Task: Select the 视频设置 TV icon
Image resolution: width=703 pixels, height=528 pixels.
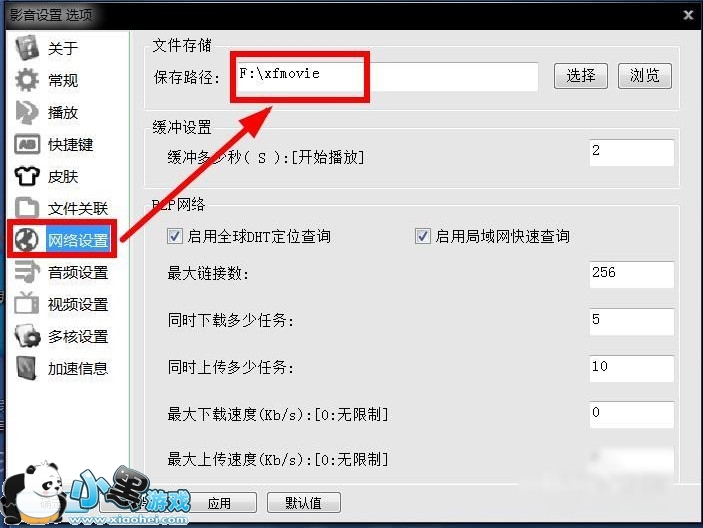Action: point(27,303)
